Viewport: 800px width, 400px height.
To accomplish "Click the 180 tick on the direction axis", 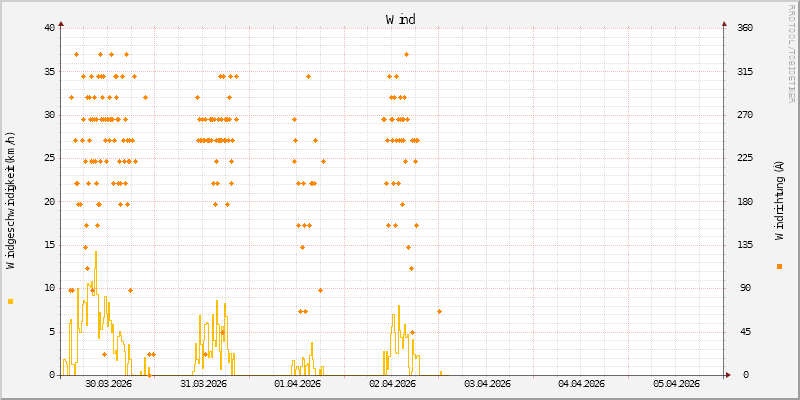I will click(745, 201).
